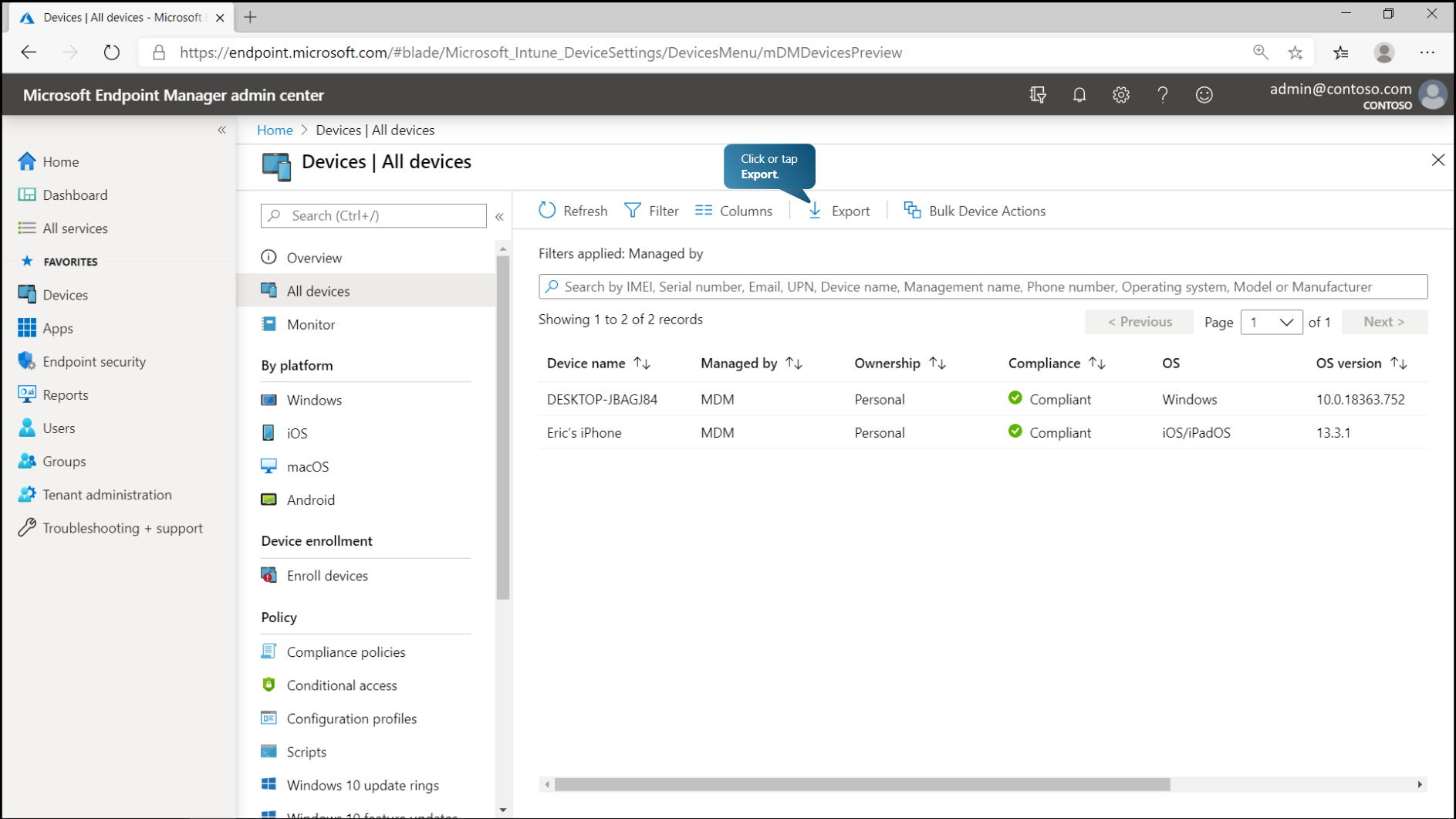Click the device search by IMEI field
Image resolution: width=1456 pixels, height=819 pixels.
click(983, 286)
